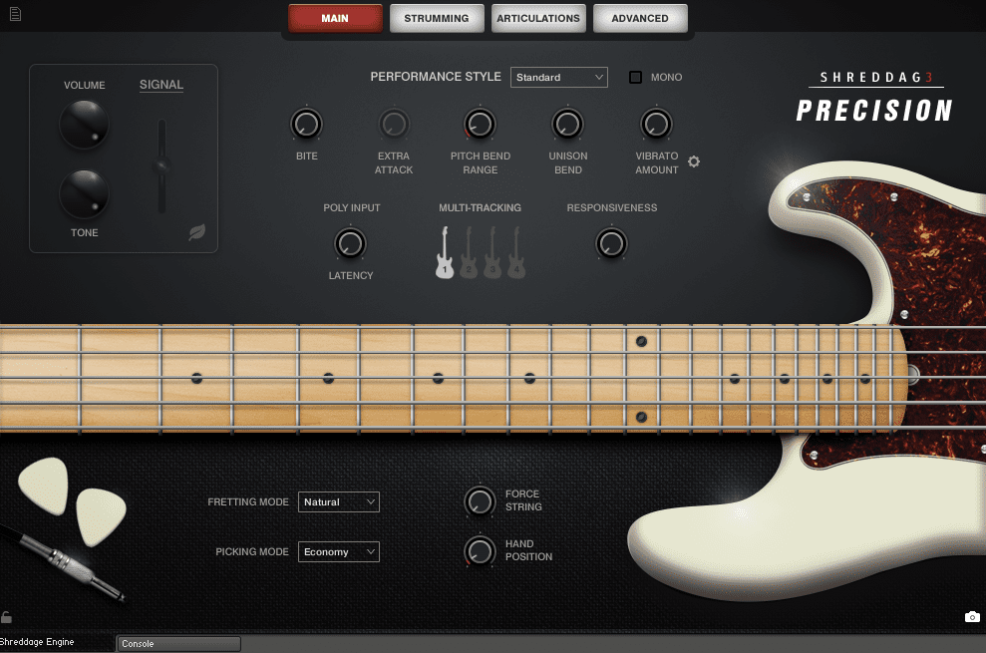Click the Console input field

[179, 644]
